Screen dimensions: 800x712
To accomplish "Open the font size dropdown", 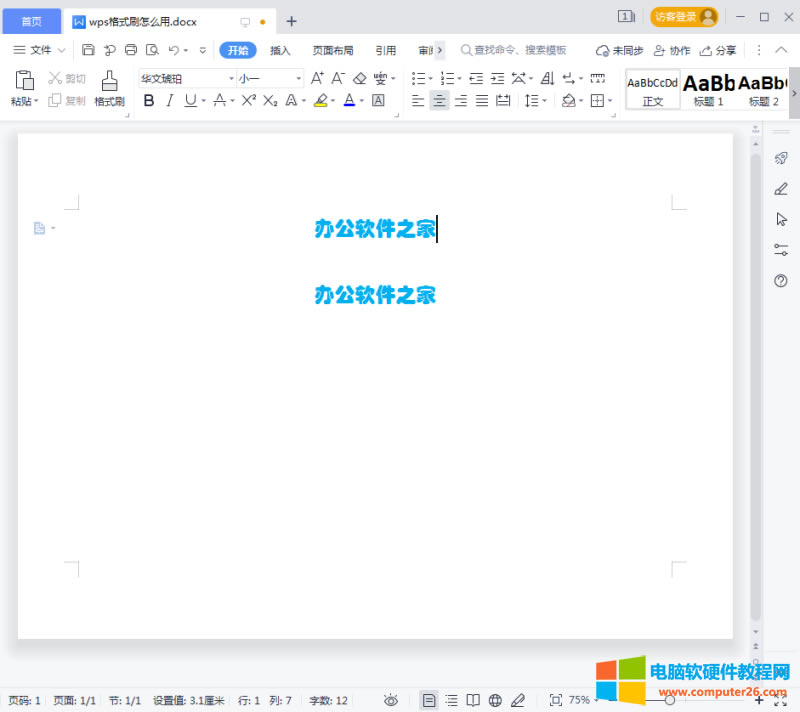I will click(x=298, y=78).
